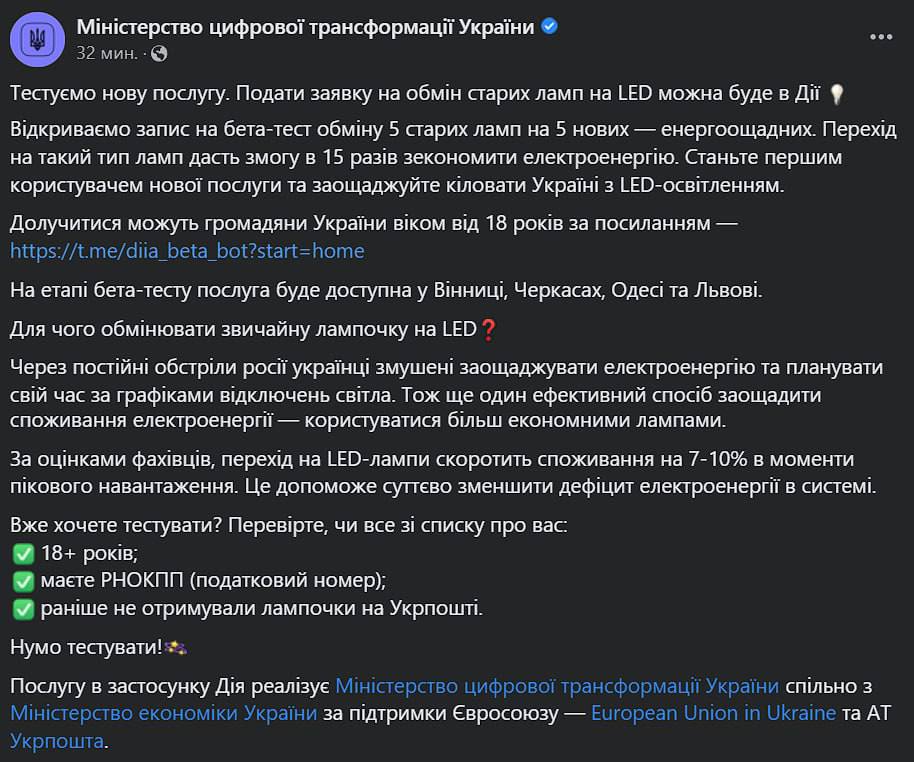The height and width of the screenshot is (762, 914).
Task: Open the t.me/diia_beta_bot Telegram link
Action: coord(187,251)
